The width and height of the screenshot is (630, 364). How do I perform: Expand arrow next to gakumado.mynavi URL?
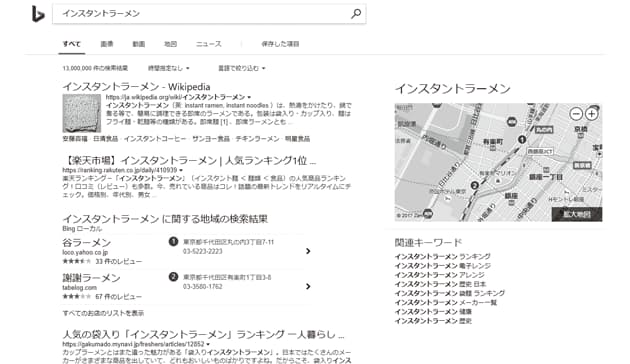click(208, 344)
